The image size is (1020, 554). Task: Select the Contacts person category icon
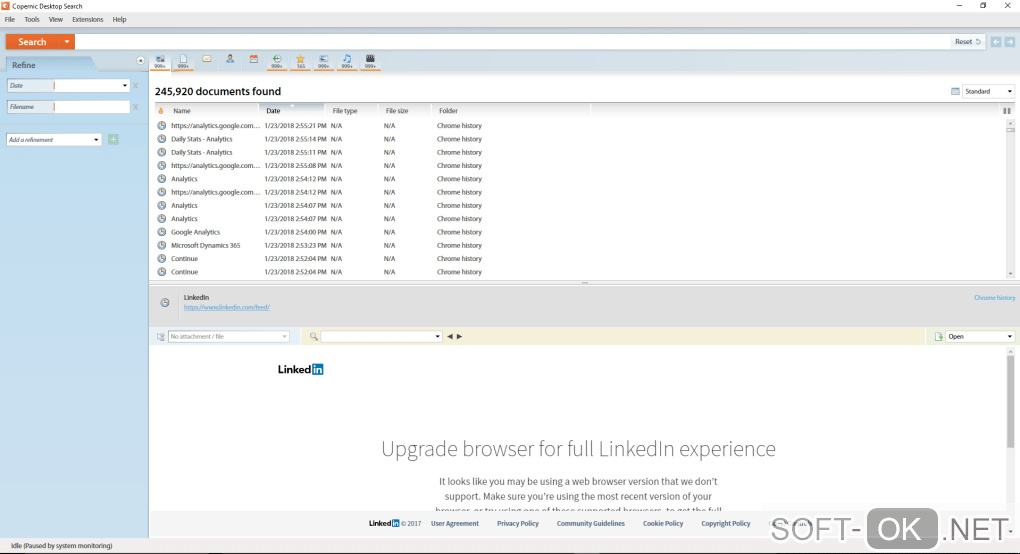(x=230, y=59)
